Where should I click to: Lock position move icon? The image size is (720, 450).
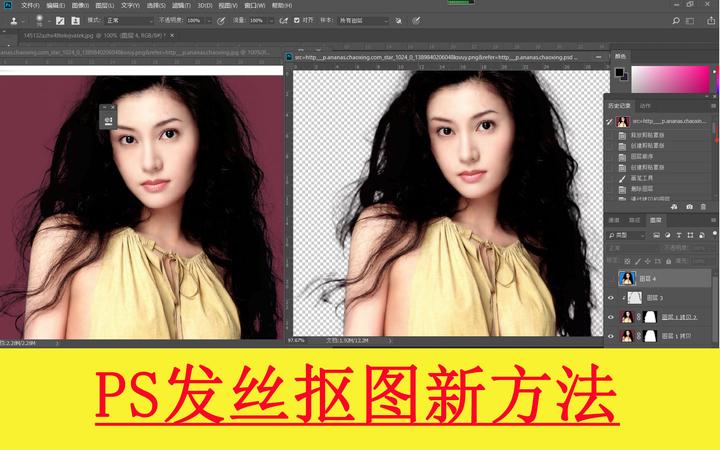[648, 261]
